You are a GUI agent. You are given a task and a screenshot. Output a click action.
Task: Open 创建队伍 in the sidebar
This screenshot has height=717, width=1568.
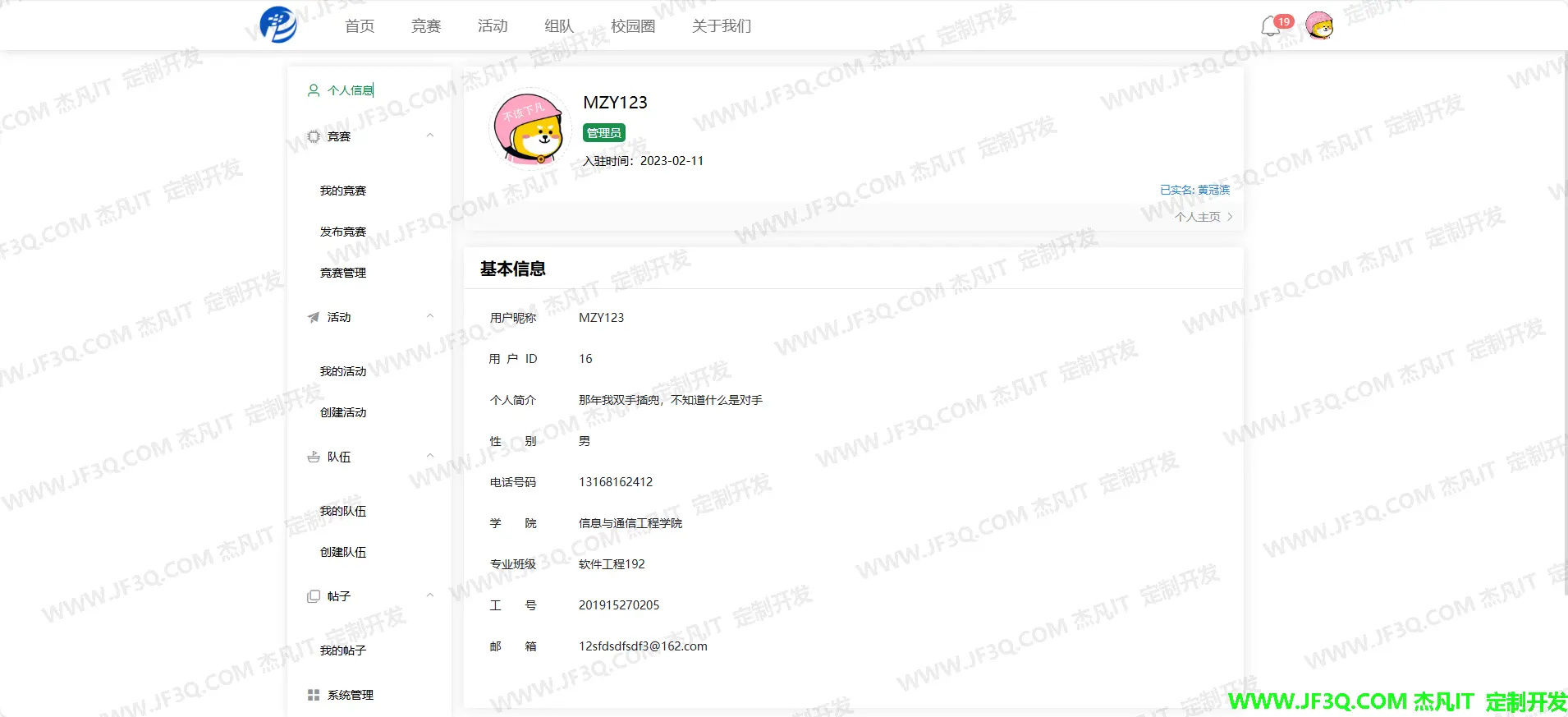tap(343, 552)
